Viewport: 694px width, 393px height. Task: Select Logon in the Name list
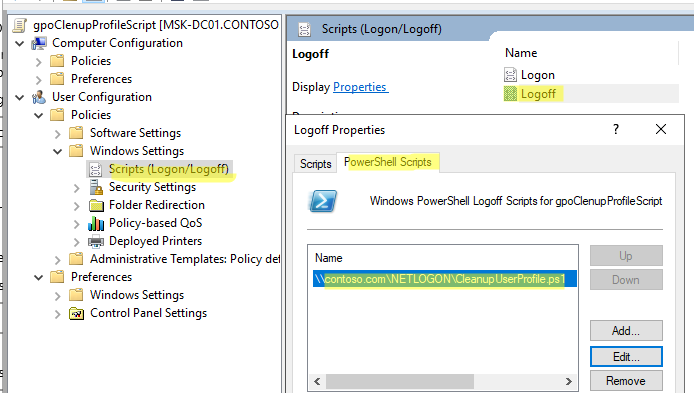(x=537, y=75)
